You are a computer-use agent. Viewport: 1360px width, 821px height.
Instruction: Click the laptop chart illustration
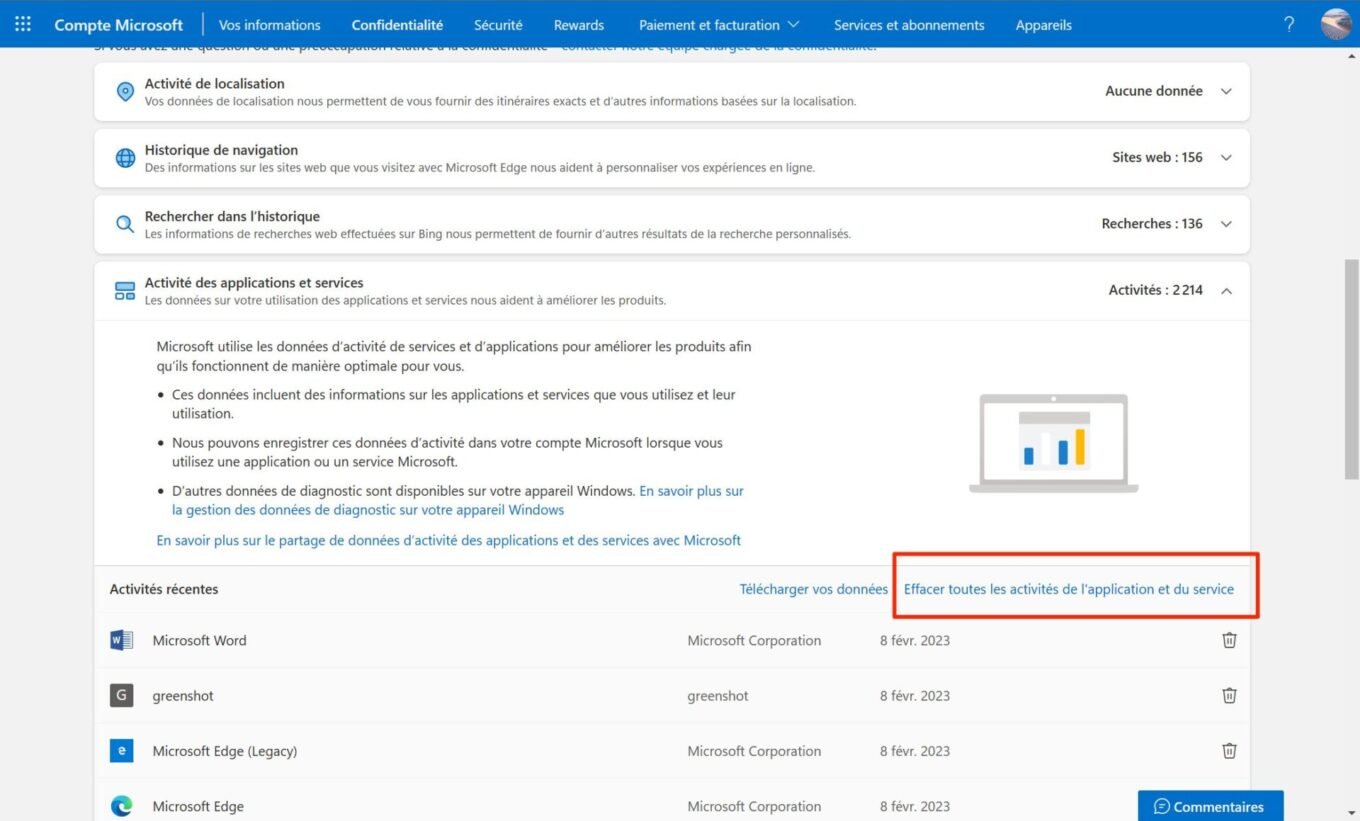pyautogui.click(x=1054, y=443)
